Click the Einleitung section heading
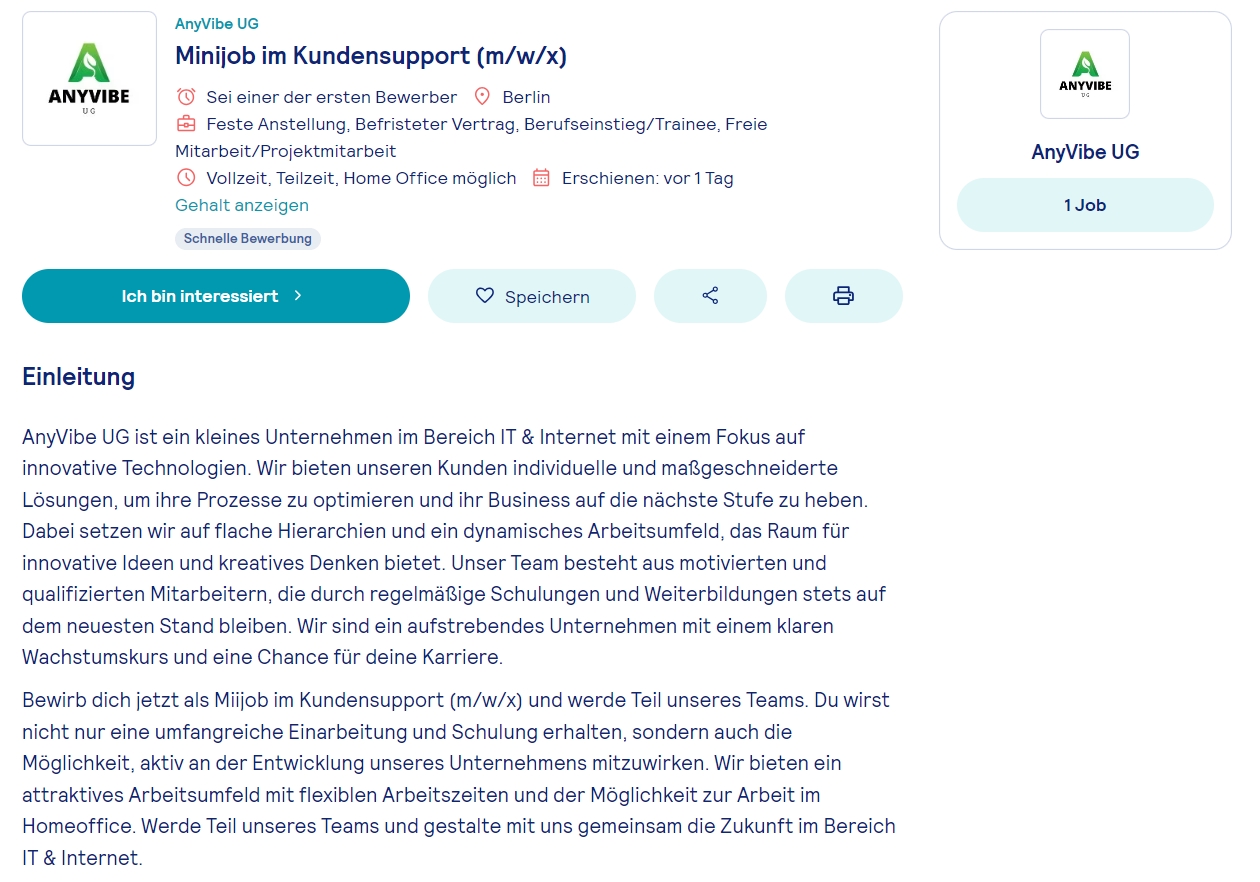Viewport: 1260px width, 882px height. coord(78,377)
